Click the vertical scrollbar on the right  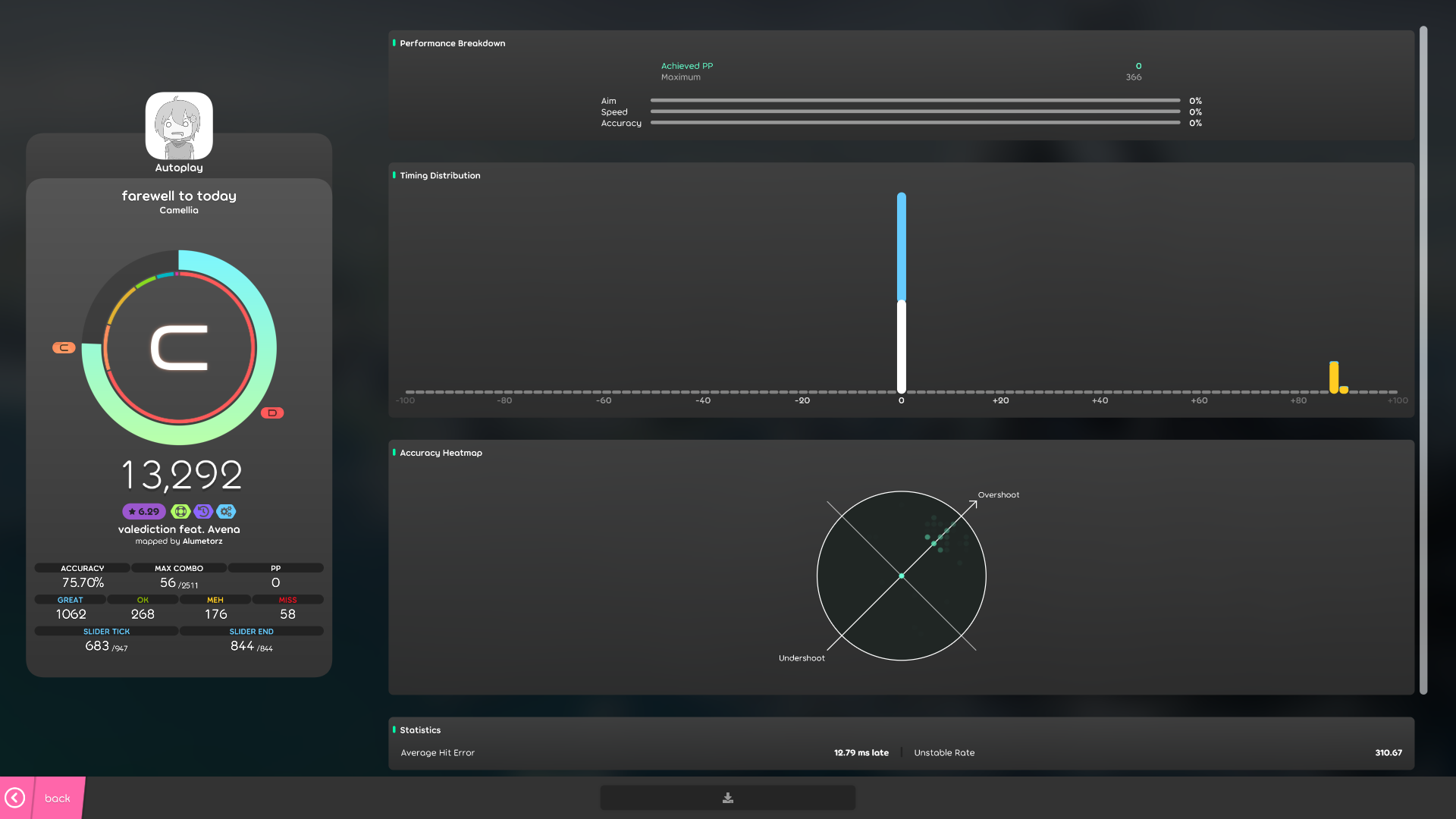tap(1423, 360)
